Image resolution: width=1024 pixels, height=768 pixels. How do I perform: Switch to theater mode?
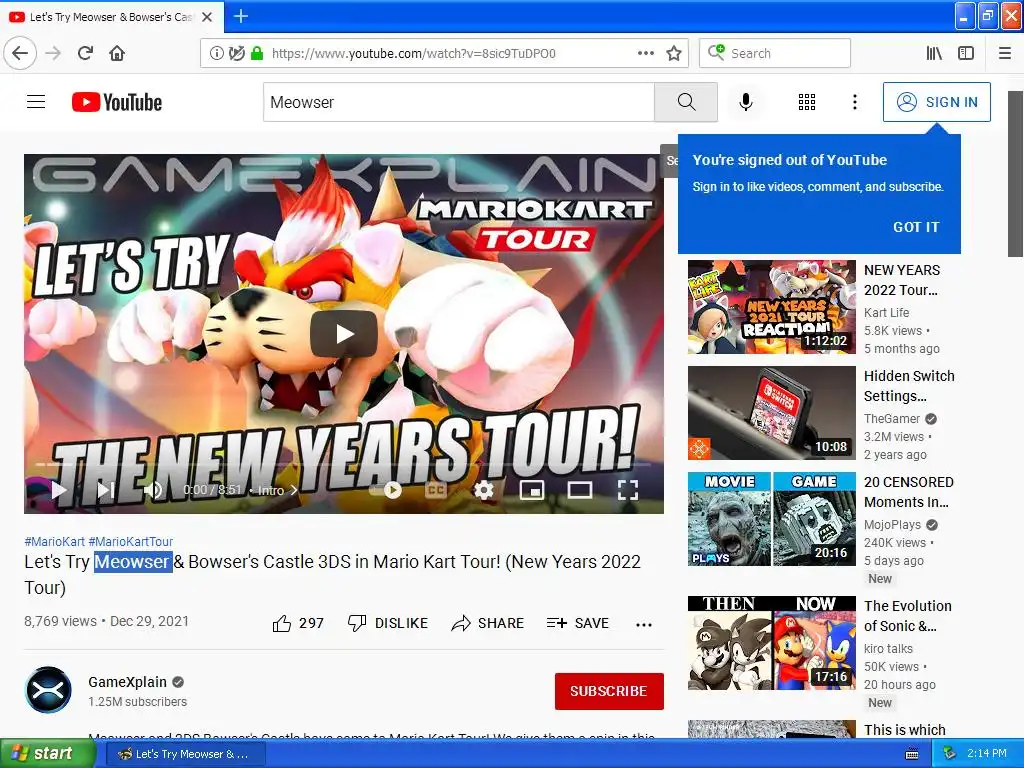coord(580,490)
